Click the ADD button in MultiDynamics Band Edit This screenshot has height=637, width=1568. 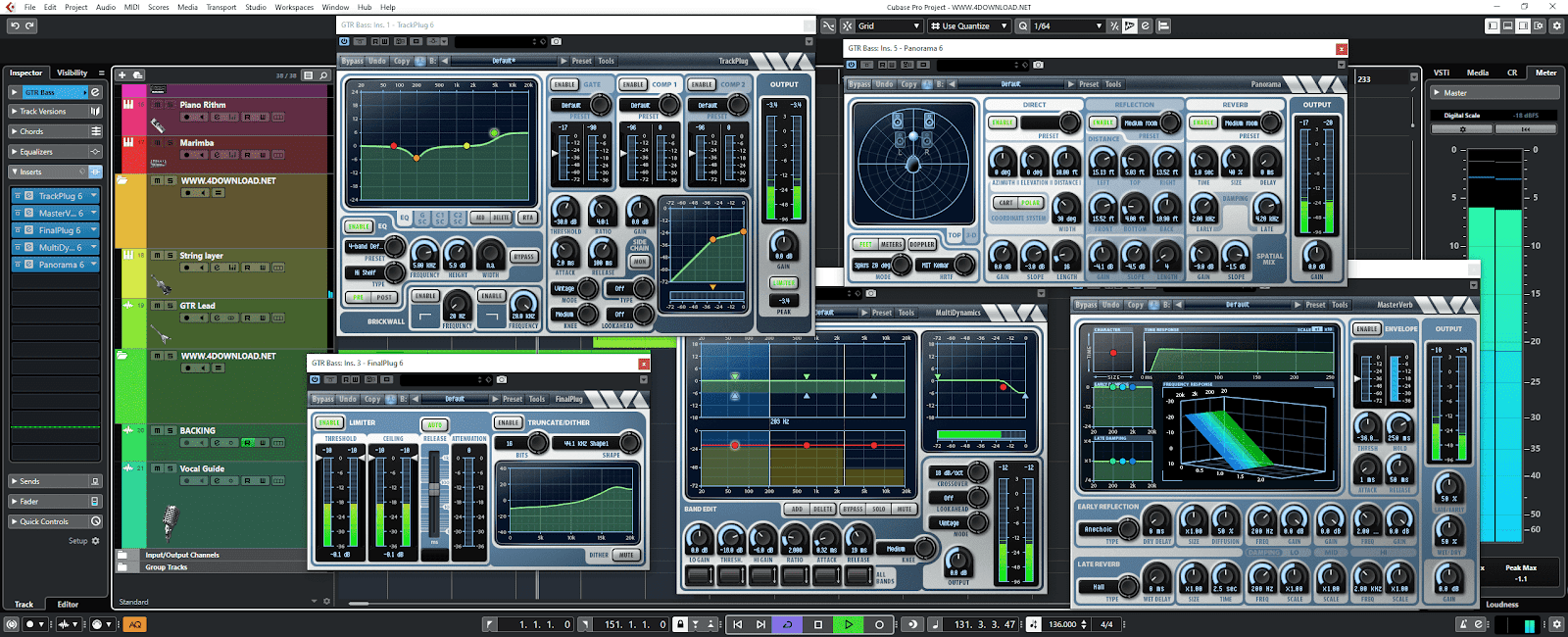[797, 510]
